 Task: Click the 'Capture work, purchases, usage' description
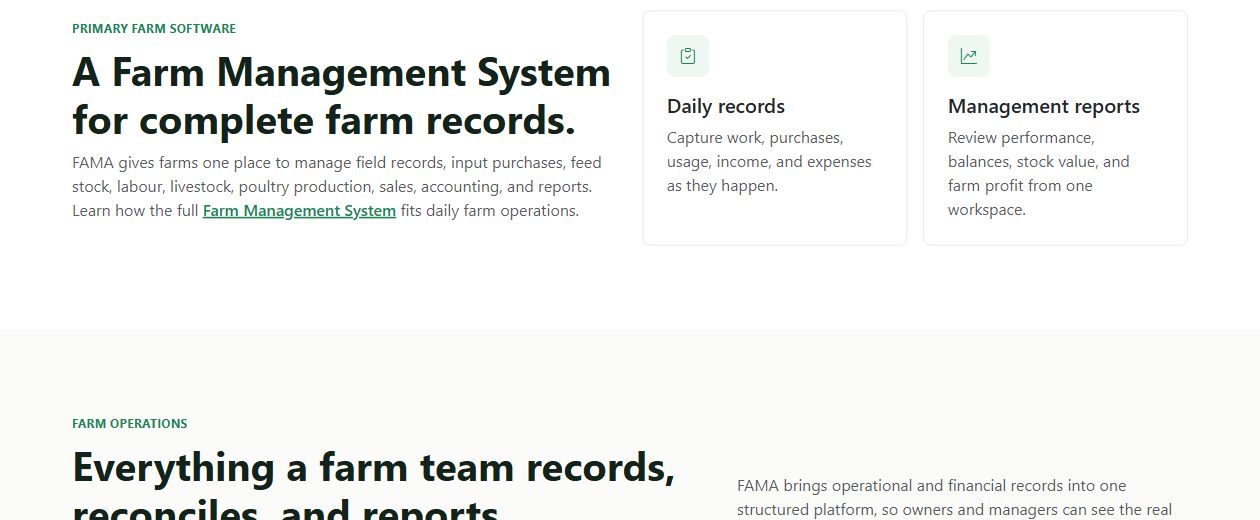769,162
